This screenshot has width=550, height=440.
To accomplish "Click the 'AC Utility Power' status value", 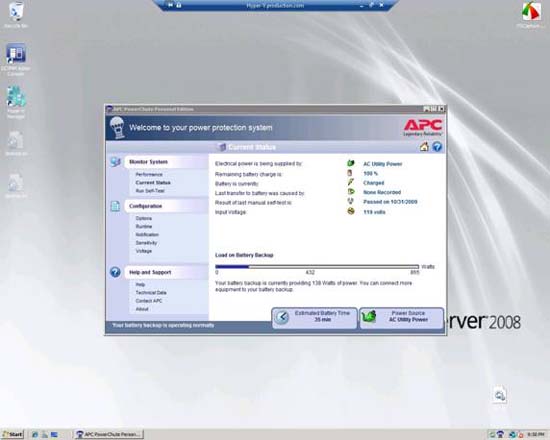I will point(382,164).
